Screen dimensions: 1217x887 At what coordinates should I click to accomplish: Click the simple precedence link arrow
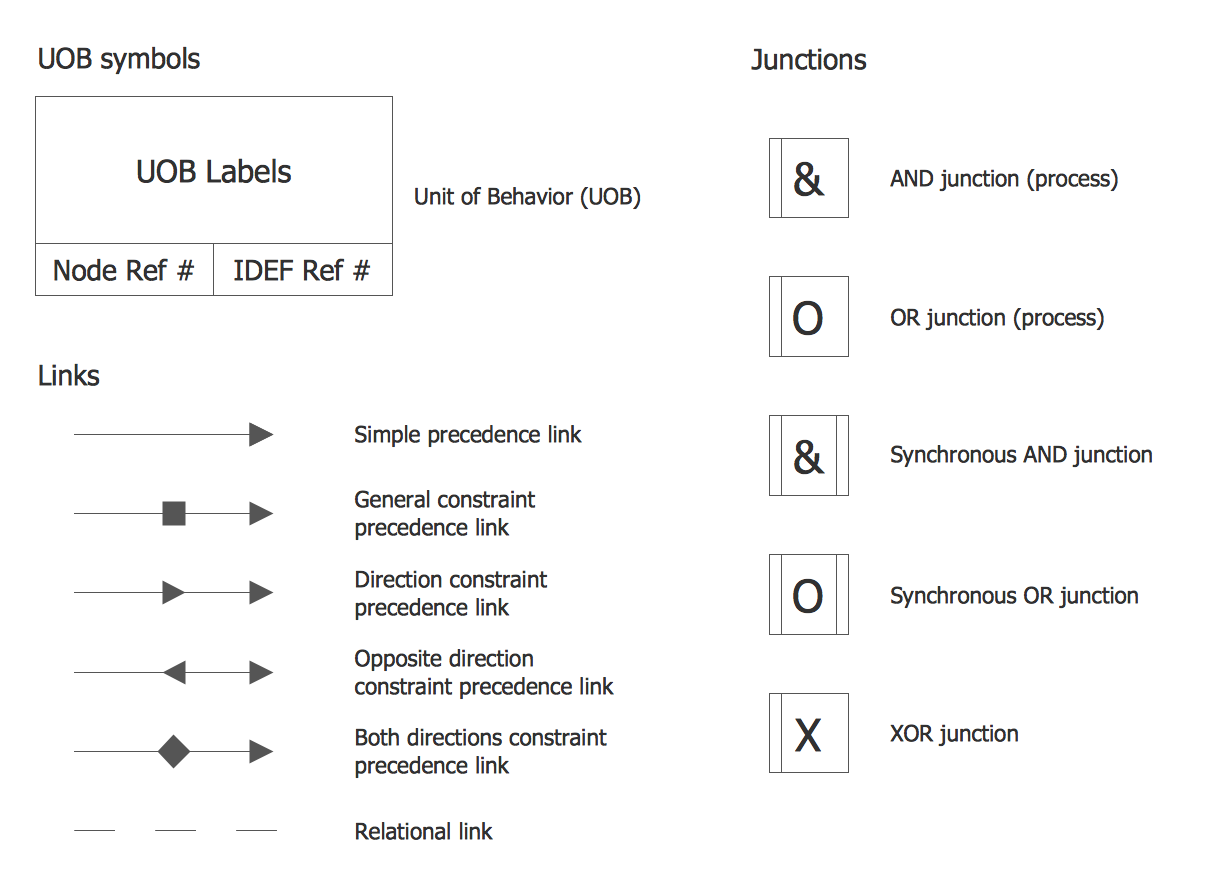pos(173,434)
